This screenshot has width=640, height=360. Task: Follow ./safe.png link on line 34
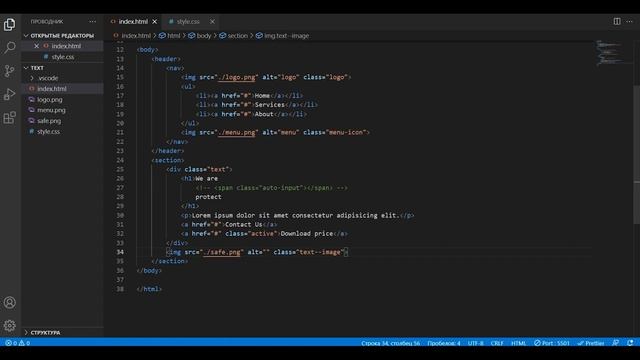pos(222,252)
